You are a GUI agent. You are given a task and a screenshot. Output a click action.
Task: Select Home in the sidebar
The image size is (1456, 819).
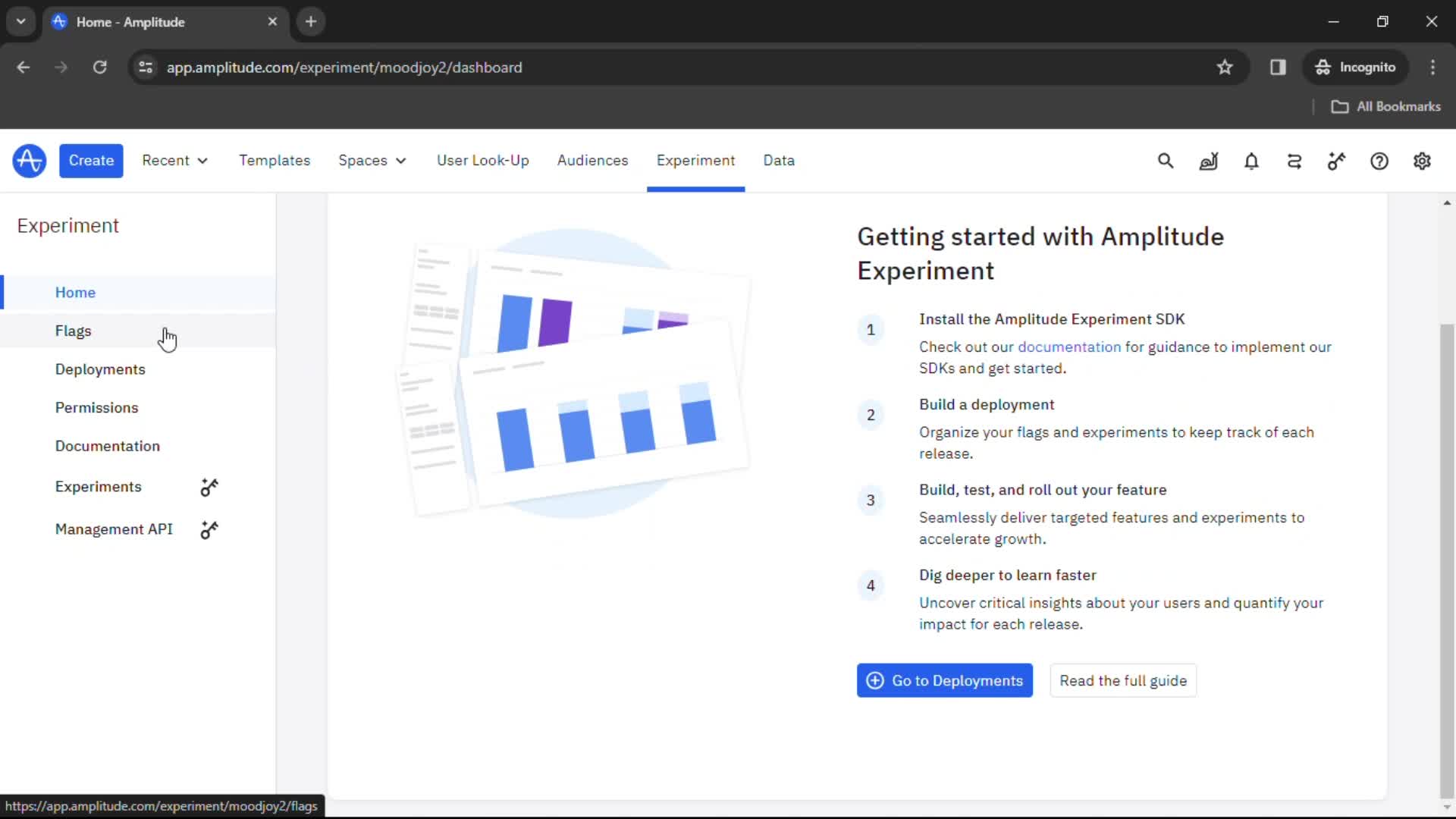click(138, 293)
